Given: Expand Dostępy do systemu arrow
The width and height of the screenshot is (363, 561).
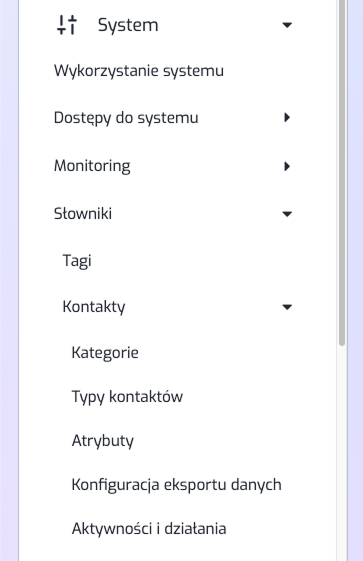Looking at the screenshot, I should (287, 117).
